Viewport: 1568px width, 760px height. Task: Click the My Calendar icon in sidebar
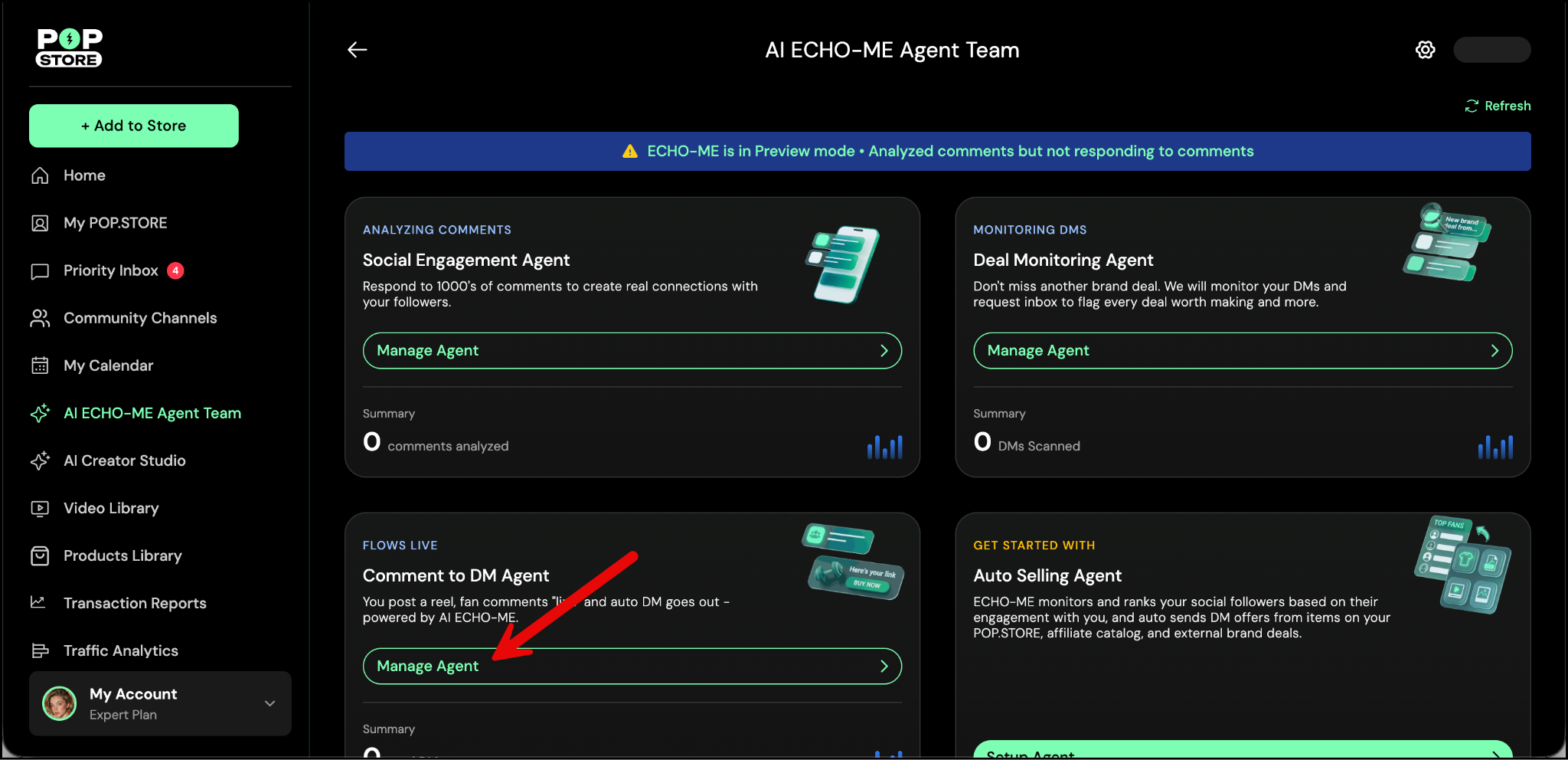40,365
